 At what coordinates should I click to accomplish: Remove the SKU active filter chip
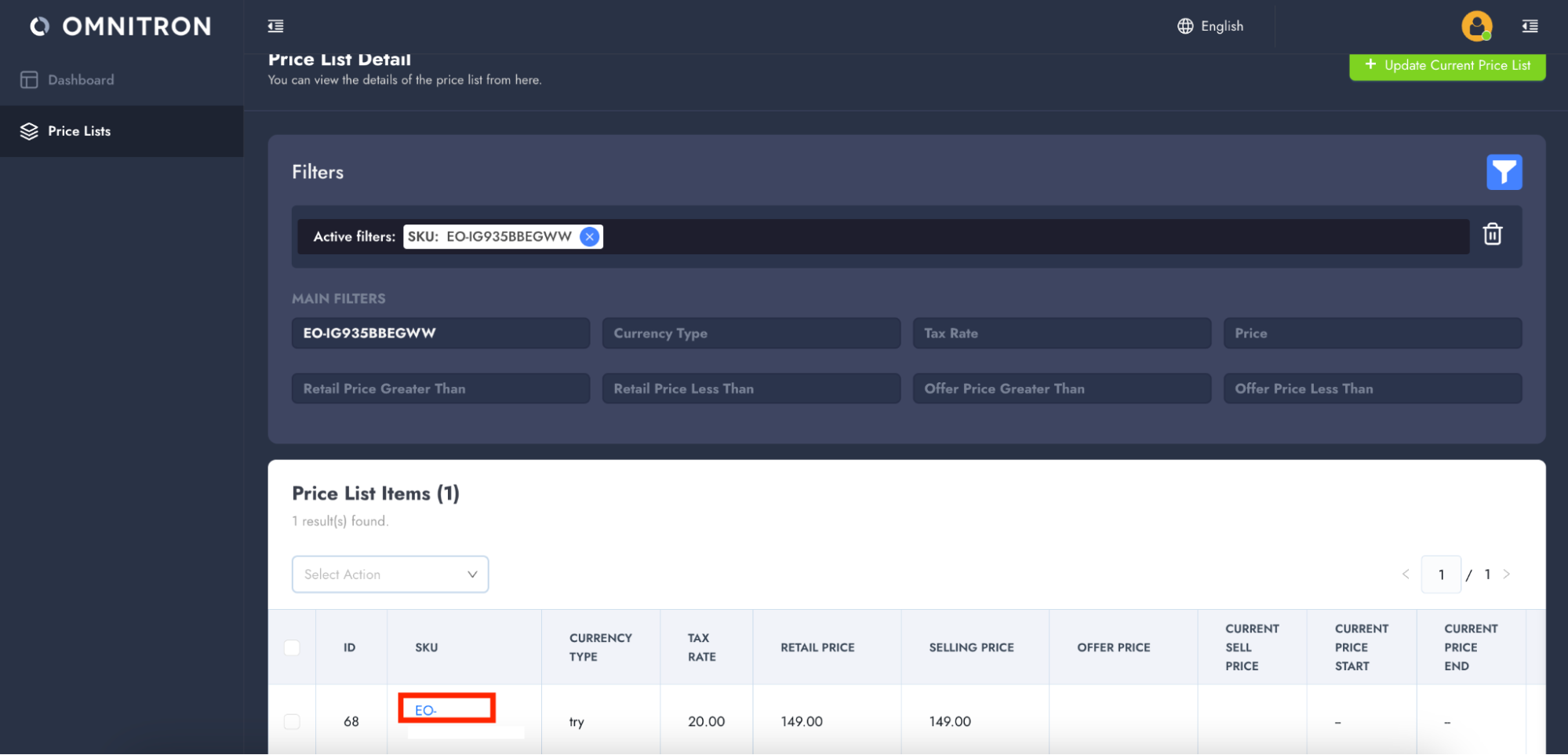coord(589,237)
